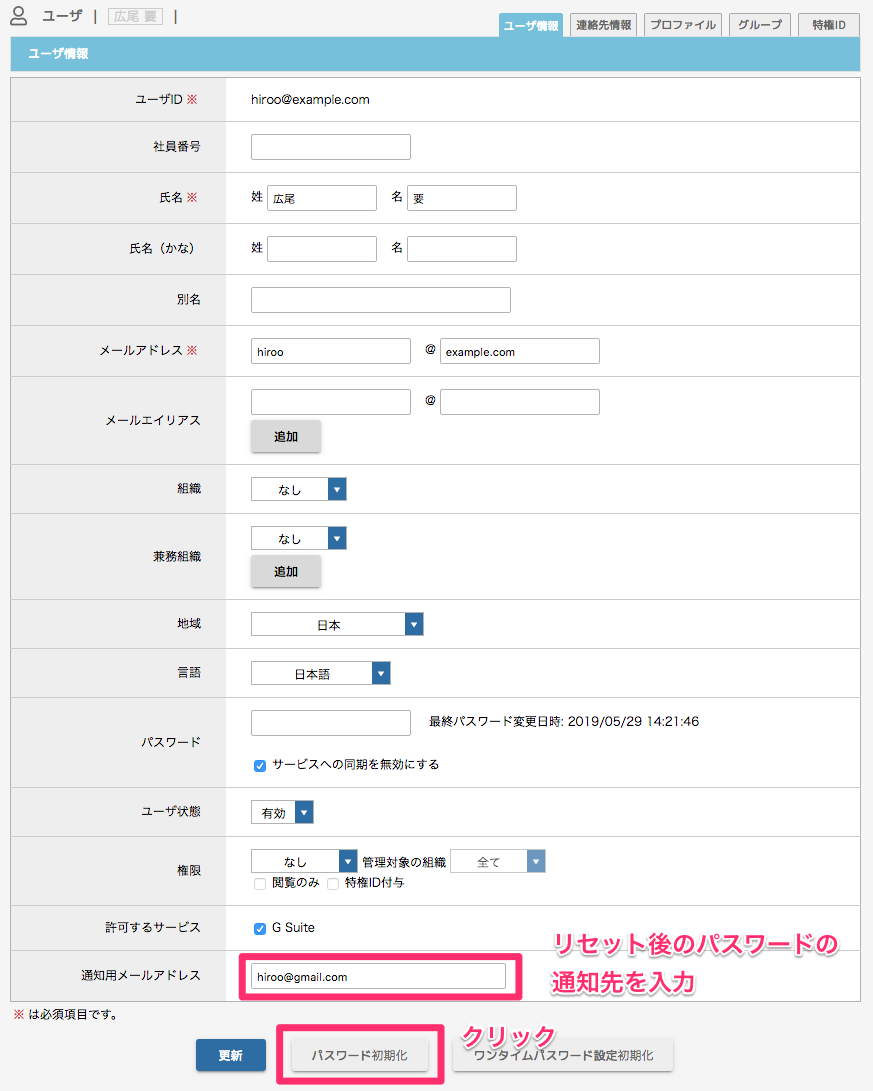873x1091 pixels.
Task: Open the プロファイル tab
Action: (682, 25)
